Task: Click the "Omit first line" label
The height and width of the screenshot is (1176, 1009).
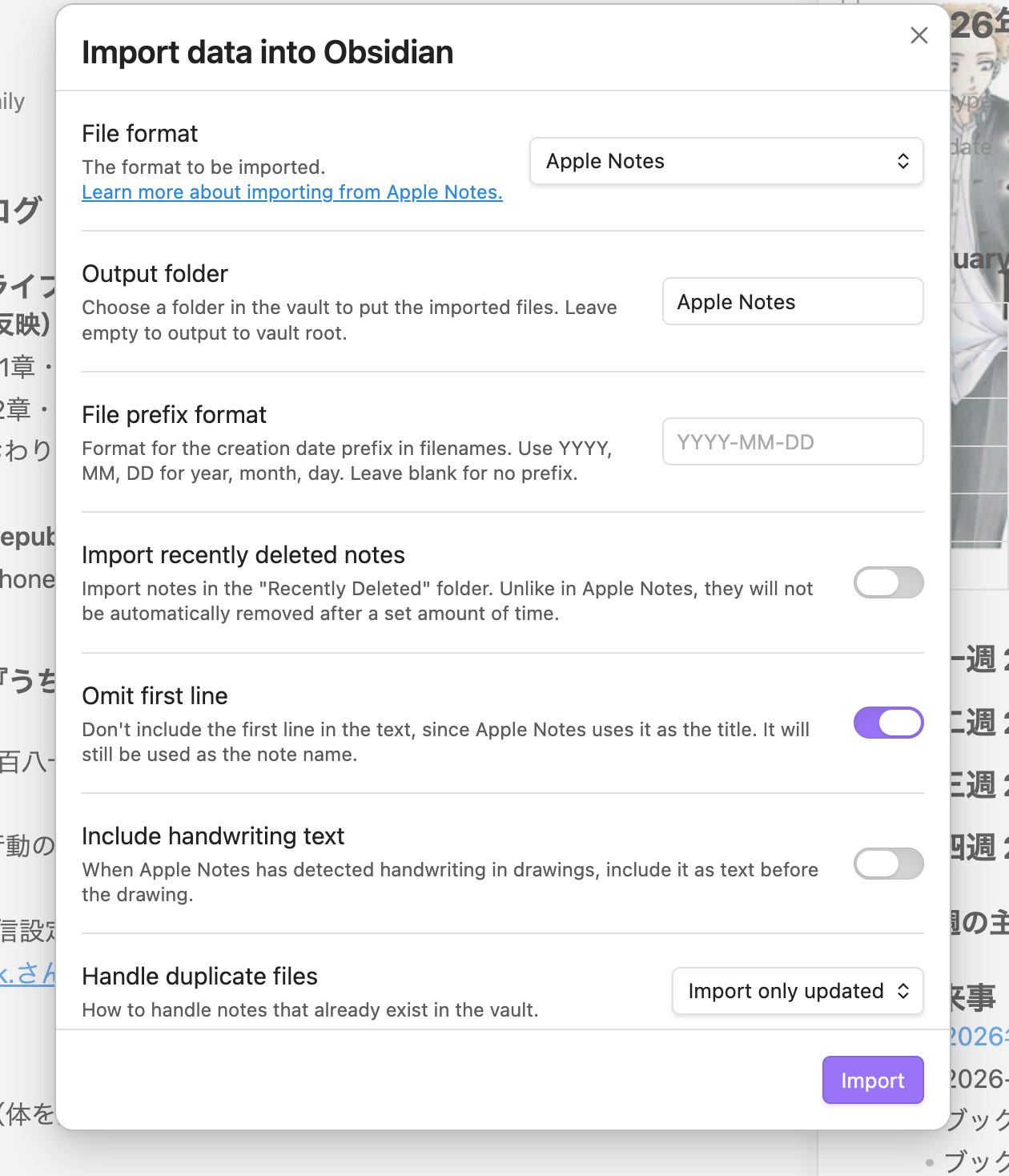Action: click(155, 696)
